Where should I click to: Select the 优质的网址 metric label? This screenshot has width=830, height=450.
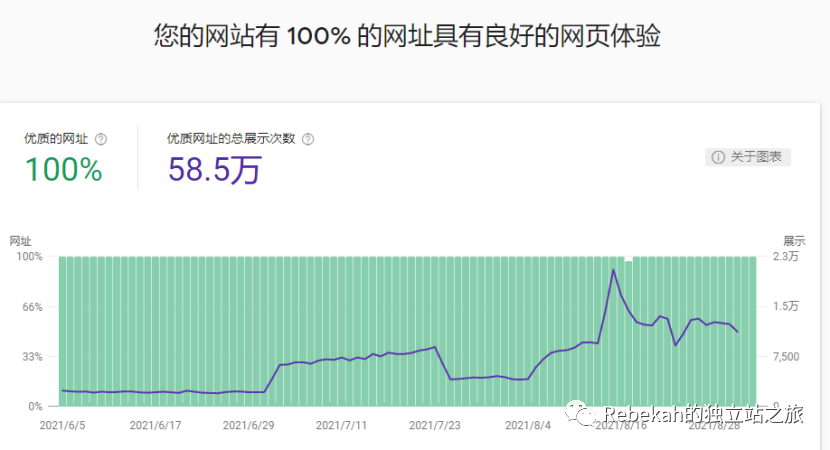[x=56, y=139]
